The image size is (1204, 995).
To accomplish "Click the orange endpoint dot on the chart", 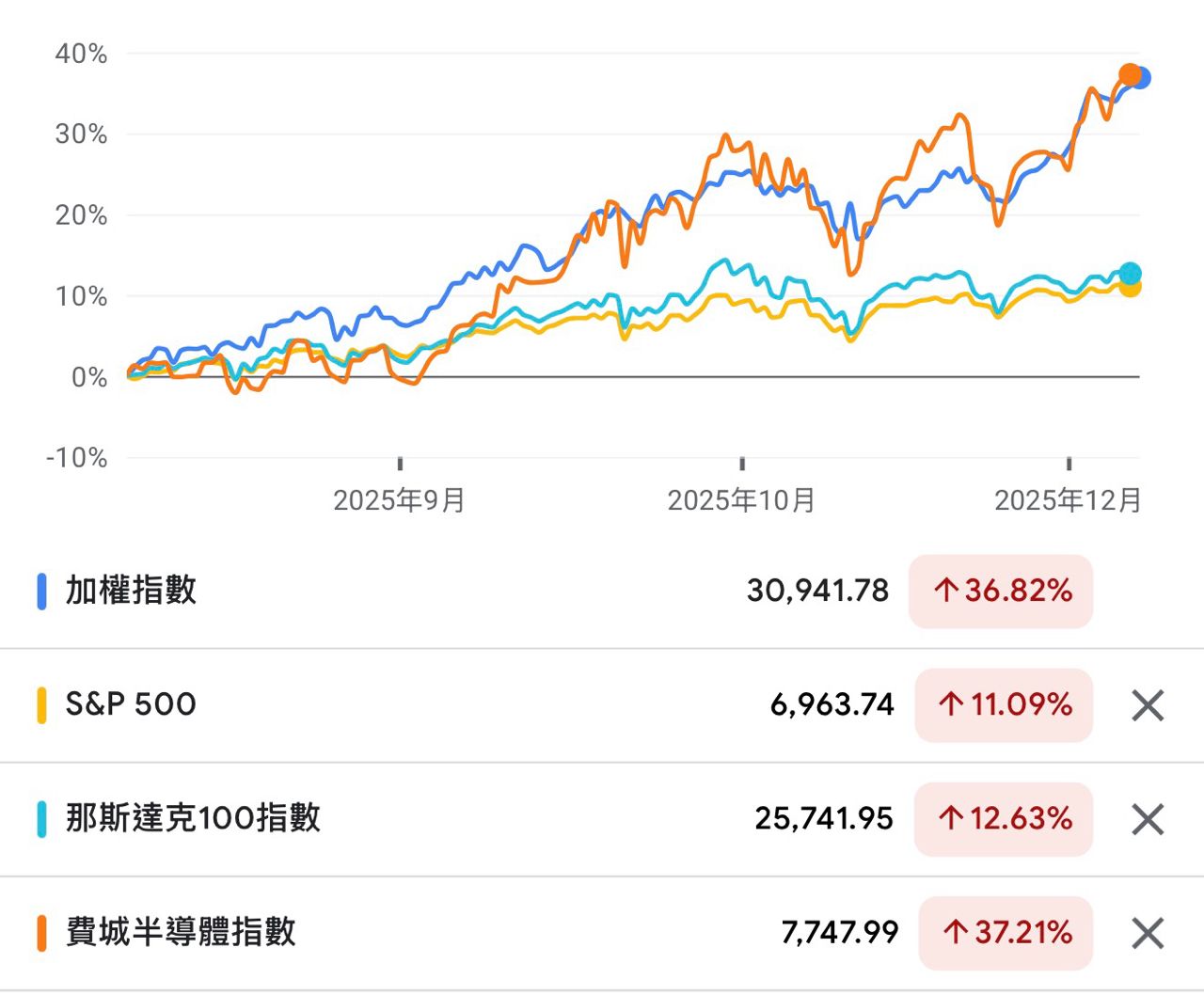I will coord(1129,75).
